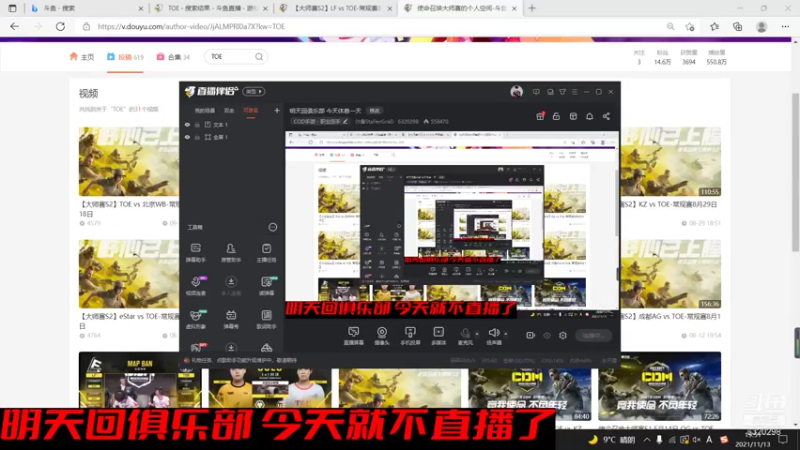Click the record video icon in streaming bar
The width and height of the screenshot is (800, 450).
[531, 335]
